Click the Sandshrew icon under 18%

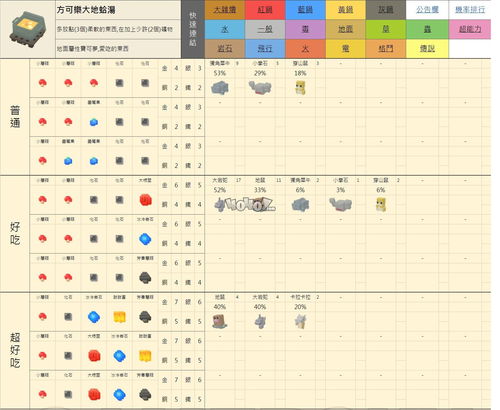coord(300,88)
